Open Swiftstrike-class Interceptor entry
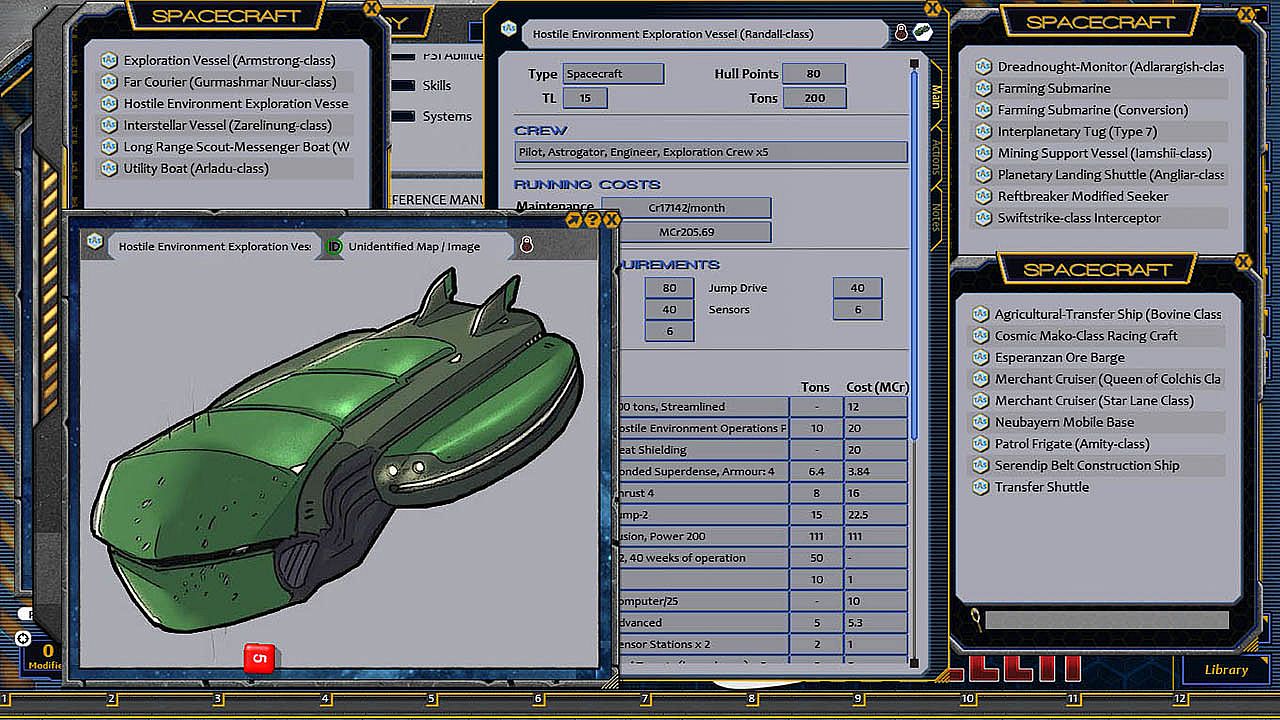The image size is (1280, 720). (x=1079, y=218)
